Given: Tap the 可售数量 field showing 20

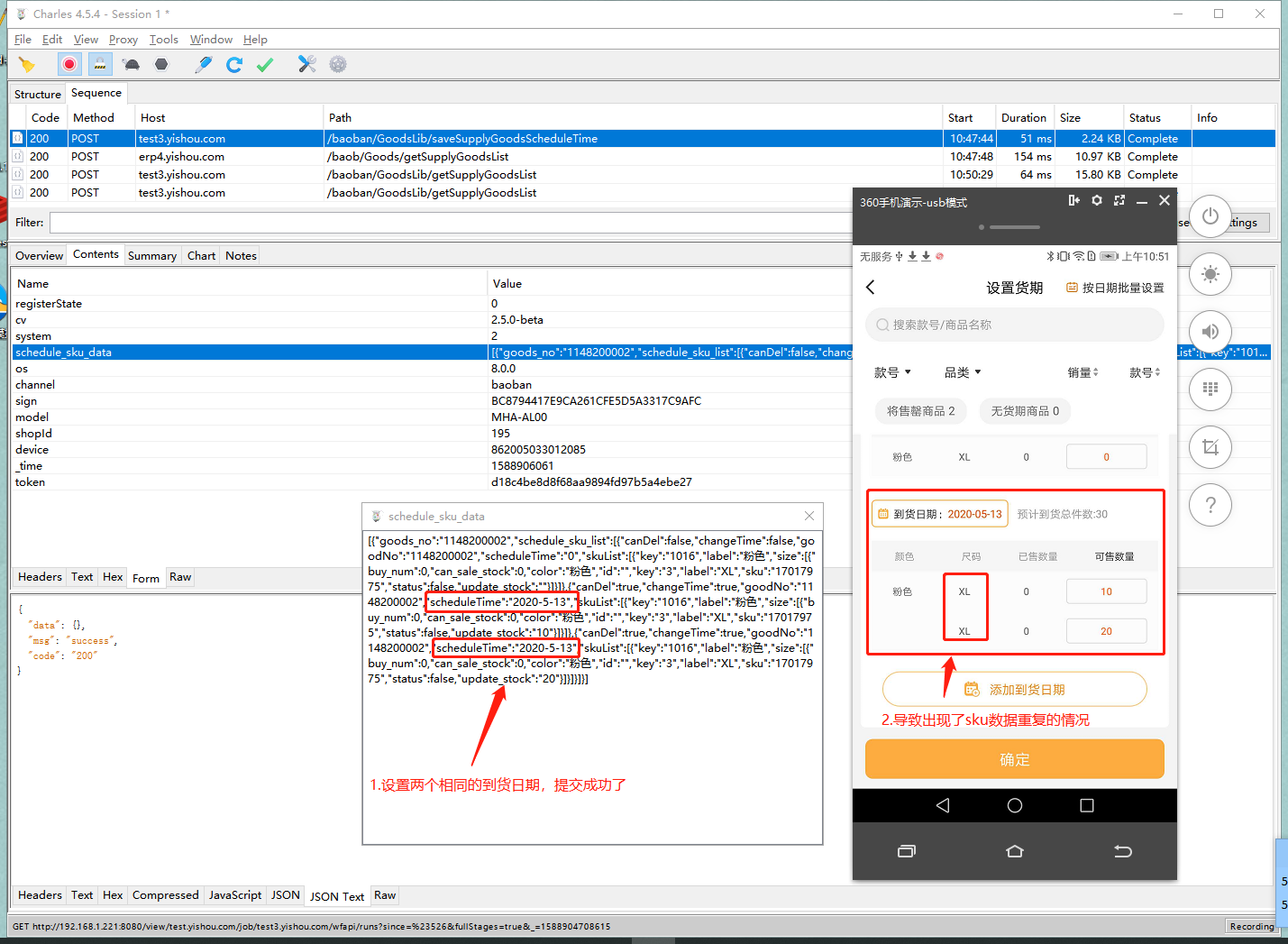Looking at the screenshot, I should pos(1107,631).
